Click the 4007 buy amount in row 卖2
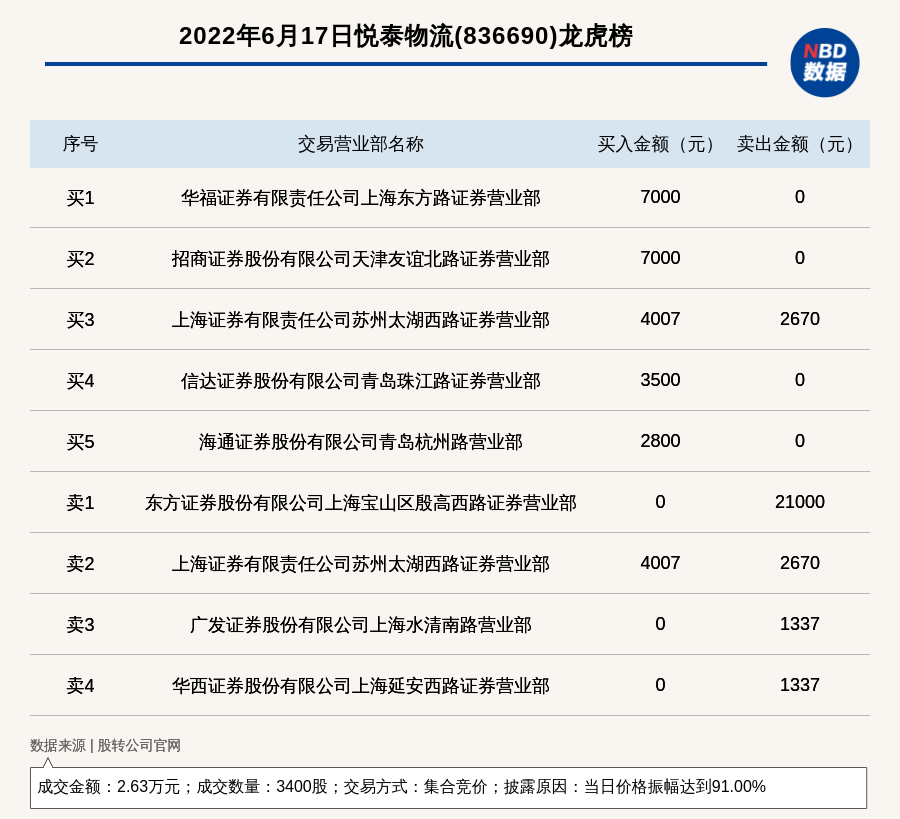The width and height of the screenshot is (900, 819). [660, 562]
